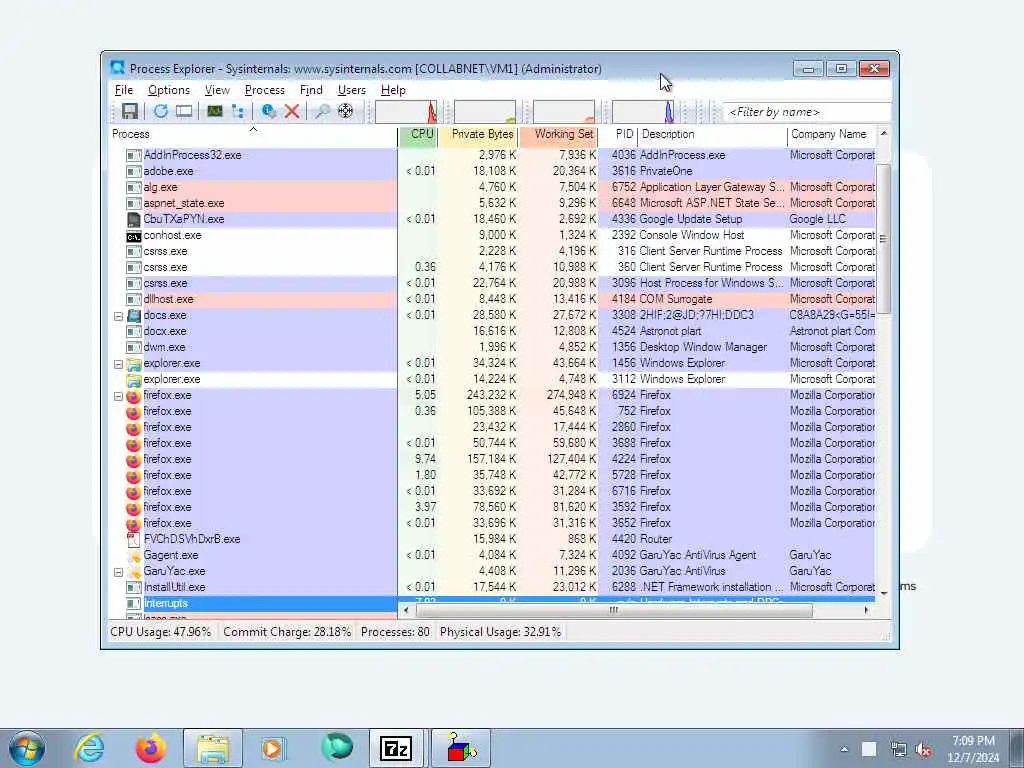Collapse the GaruYac.exe tree node
The height and width of the screenshot is (768, 1024).
[x=118, y=572]
